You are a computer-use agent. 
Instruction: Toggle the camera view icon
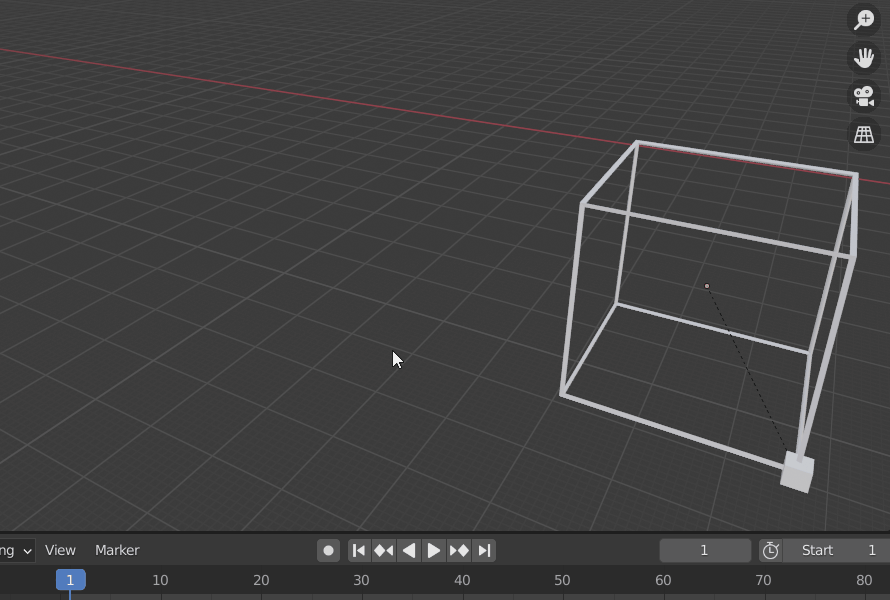click(864, 96)
